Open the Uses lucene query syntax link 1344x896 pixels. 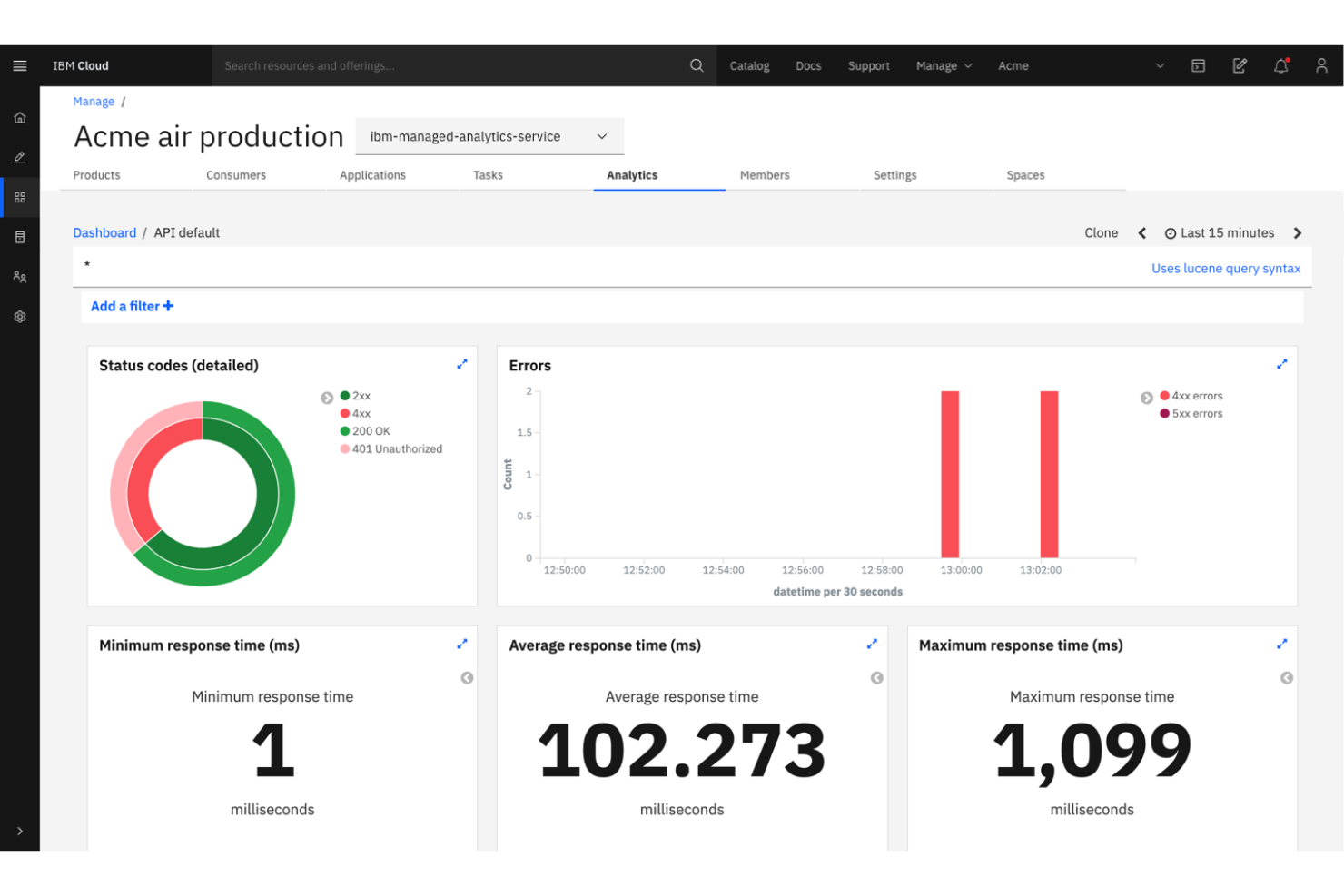pos(1227,268)
